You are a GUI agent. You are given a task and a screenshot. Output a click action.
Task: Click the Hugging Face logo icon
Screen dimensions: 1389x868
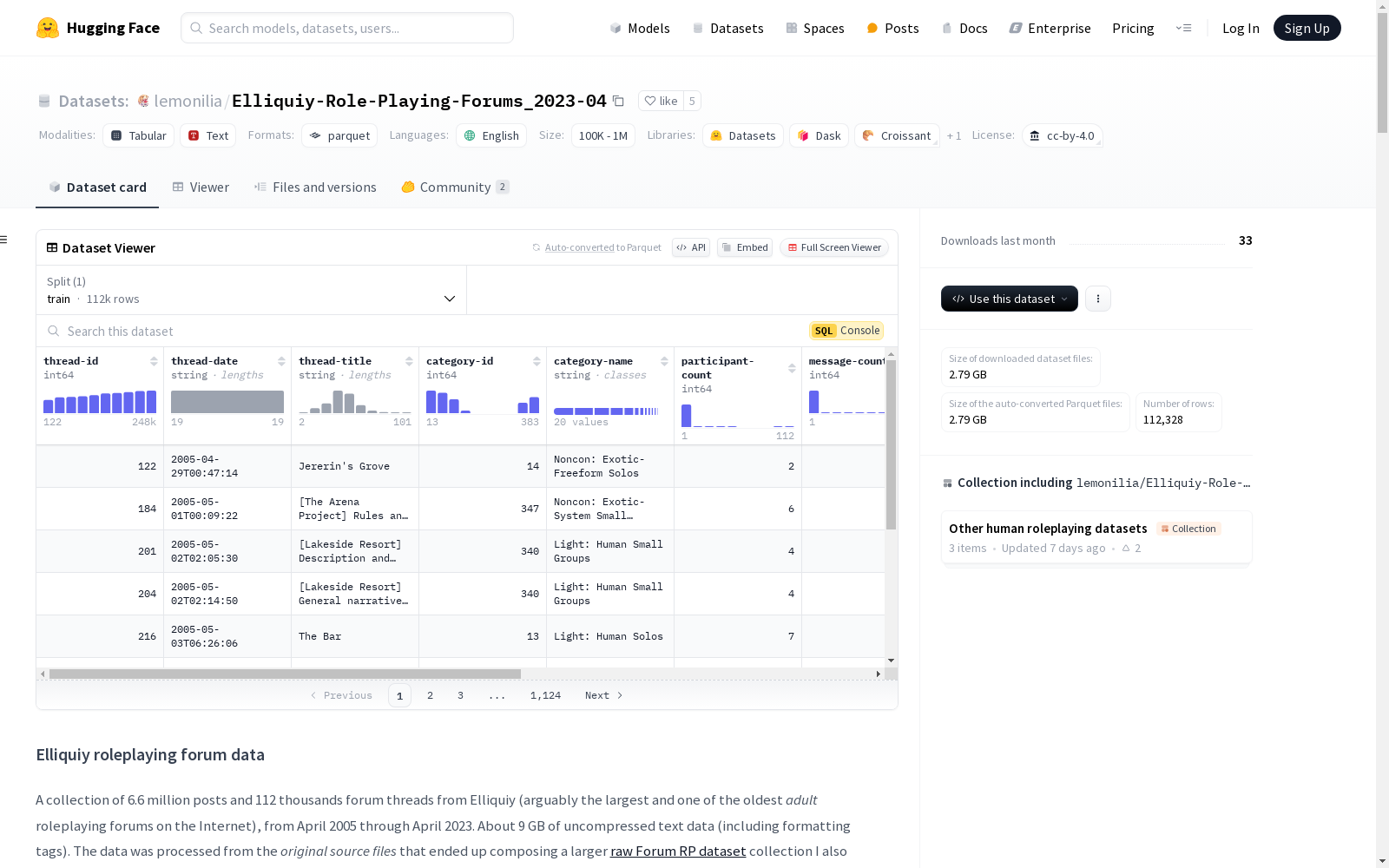coord(48,28)
